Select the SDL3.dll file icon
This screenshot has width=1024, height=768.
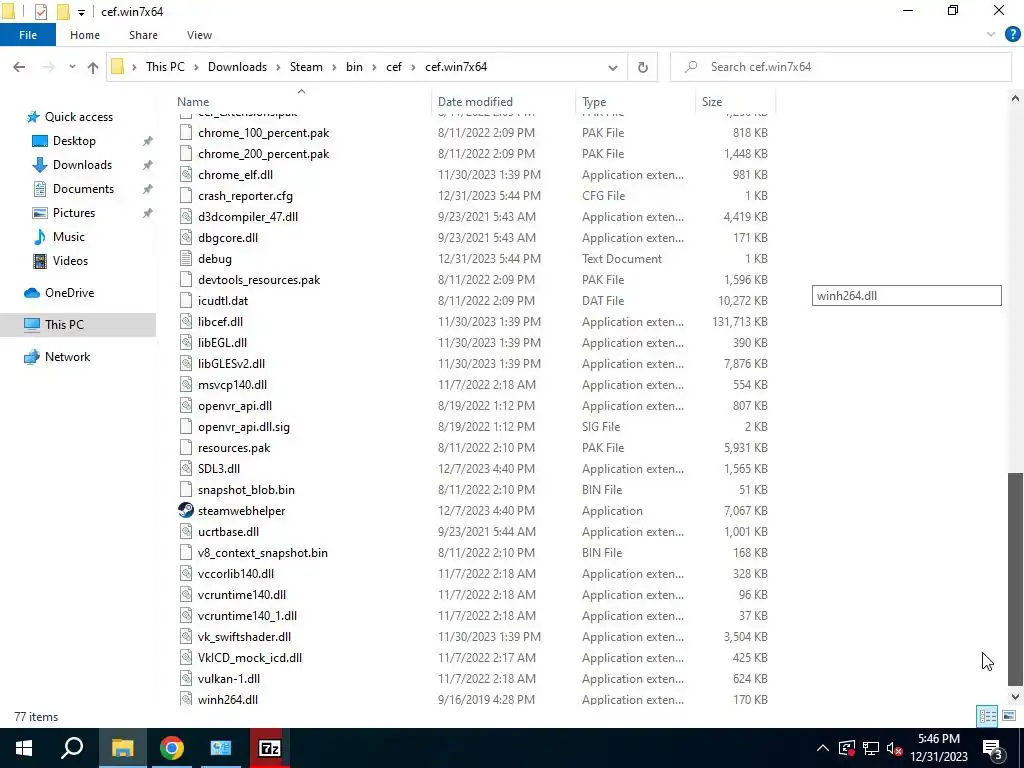(186, 468)
